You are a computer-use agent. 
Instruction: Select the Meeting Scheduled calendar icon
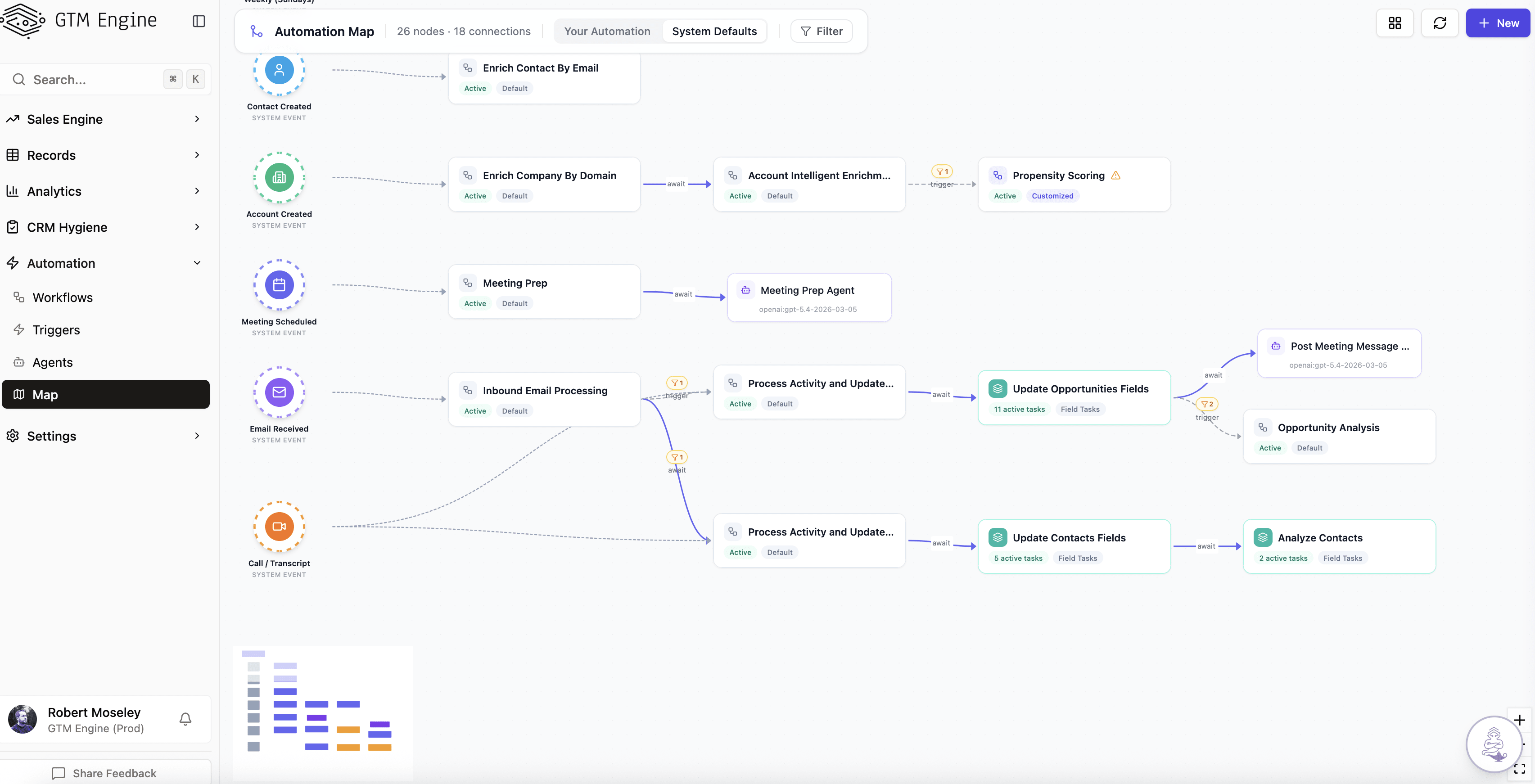(279, 285)
